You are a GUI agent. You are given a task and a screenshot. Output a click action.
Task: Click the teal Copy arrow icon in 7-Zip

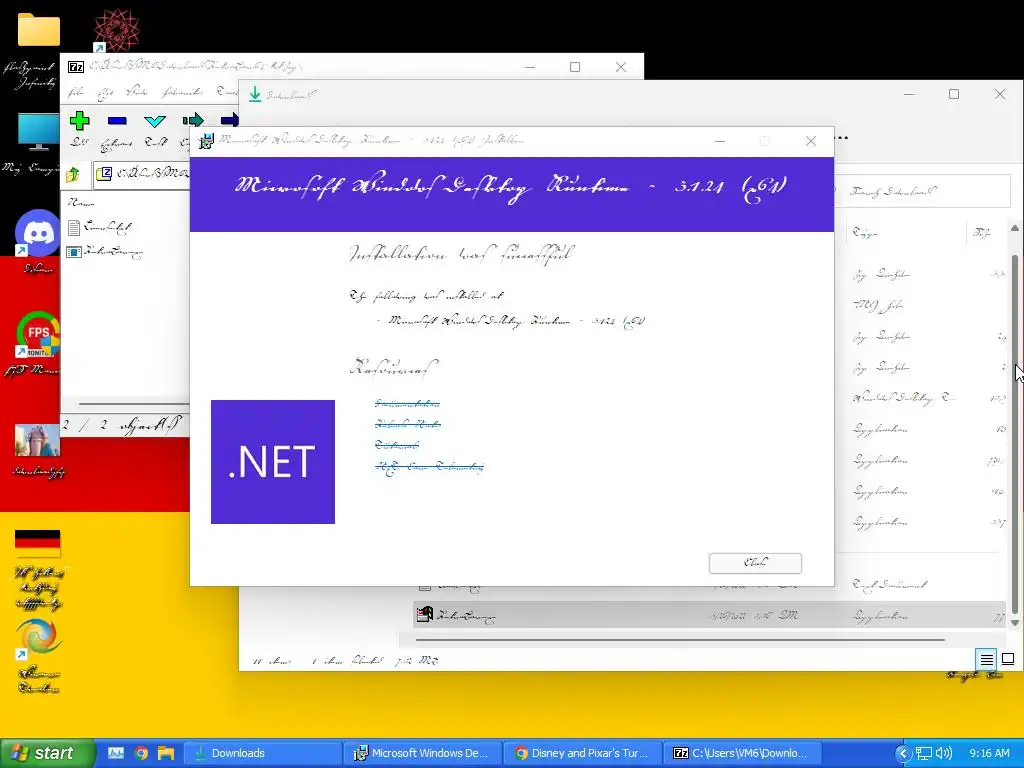(x=193, y=120)
